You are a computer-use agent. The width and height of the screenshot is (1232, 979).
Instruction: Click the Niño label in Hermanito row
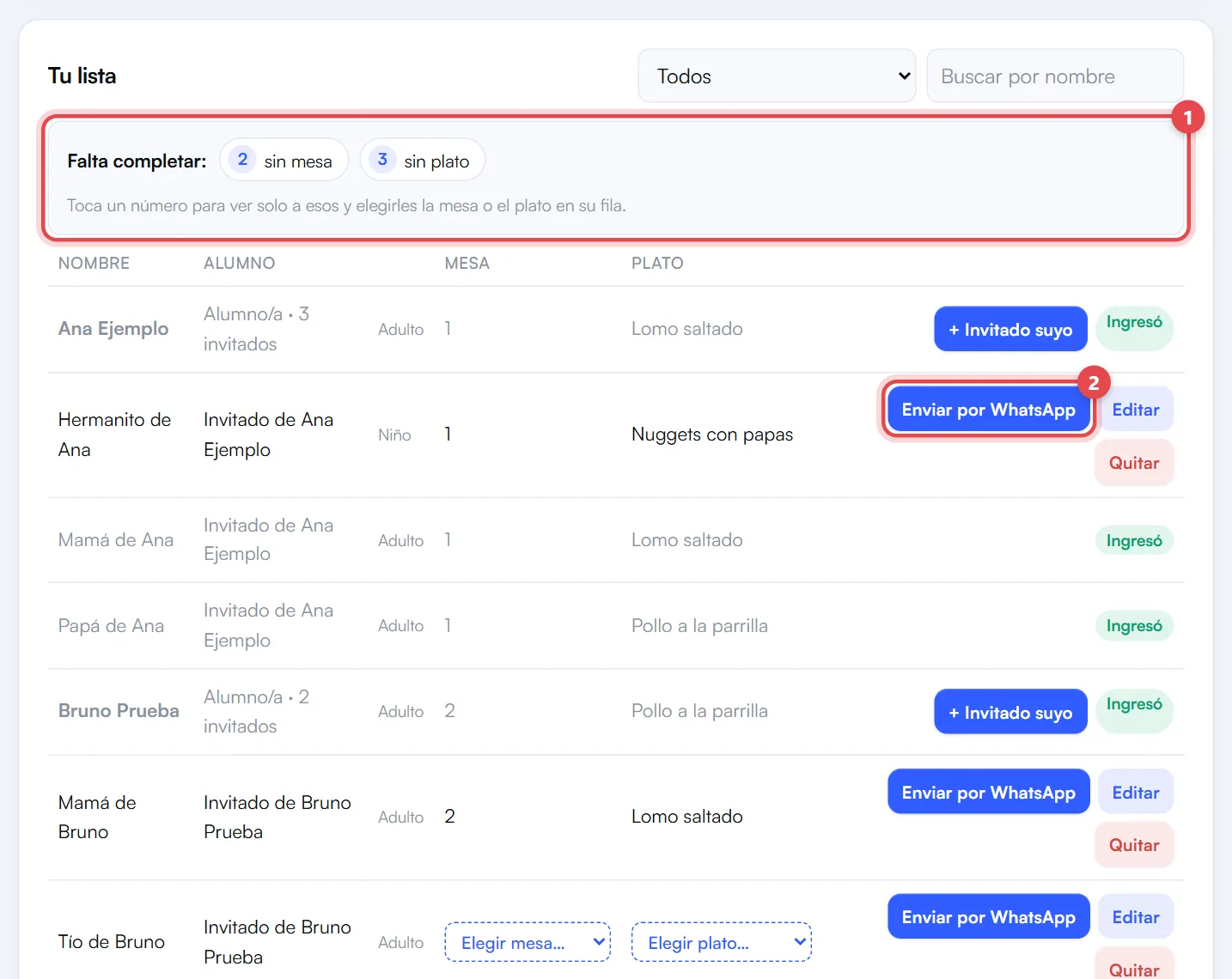[x=394, y=435]
